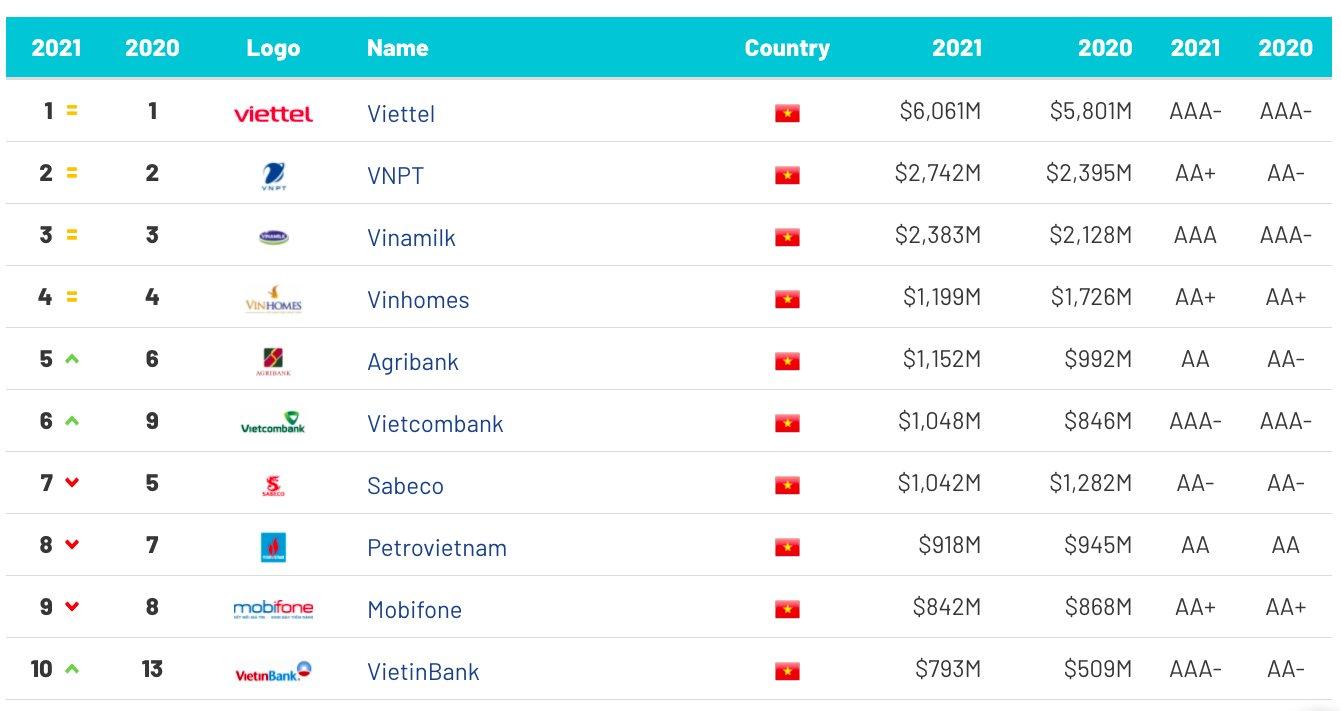Click the VNPT logo icon
This screenshot has width=1341, height=711.
click(x=273, y=176)
